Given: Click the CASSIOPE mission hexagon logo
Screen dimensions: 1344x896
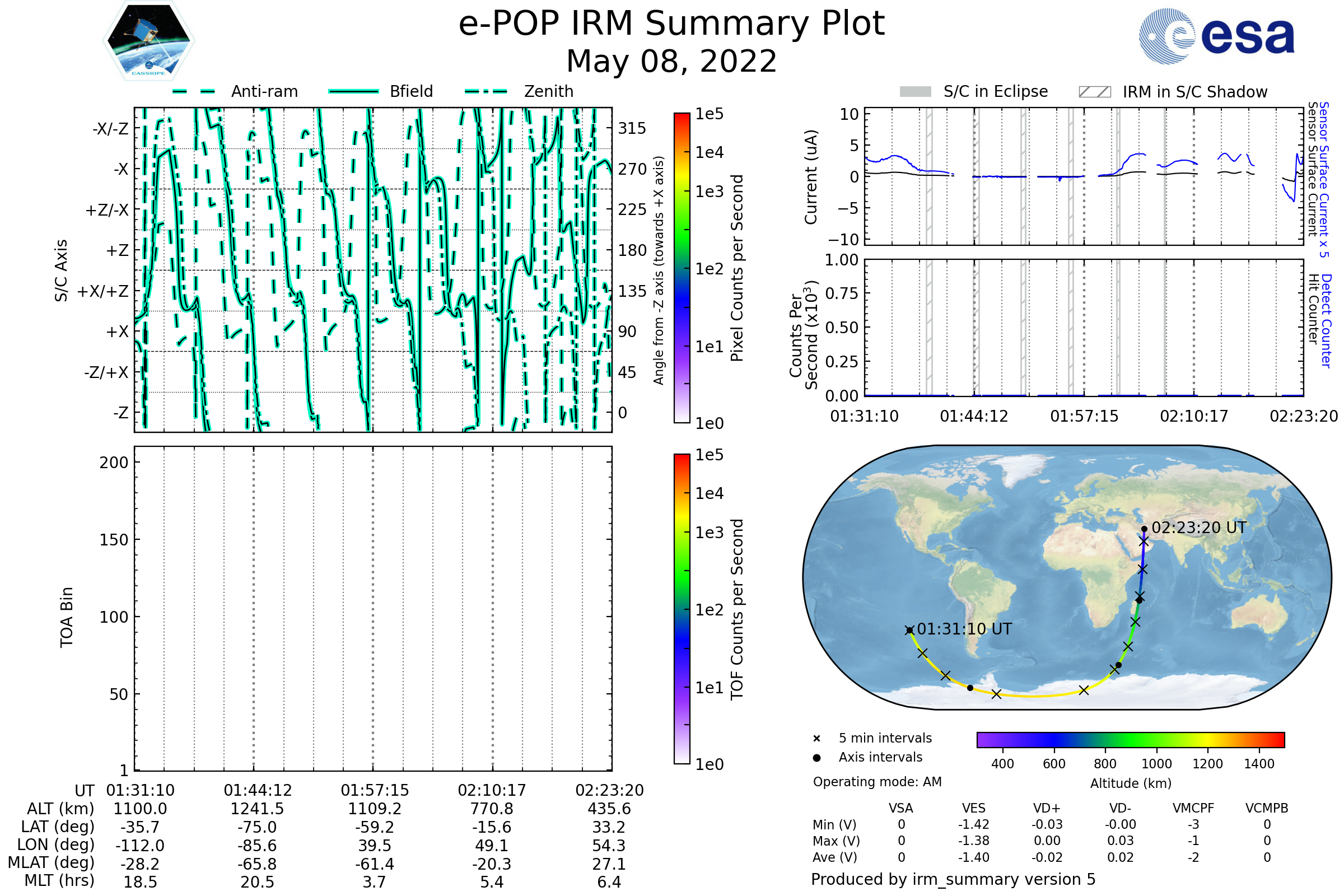Looking at the screenshot, I should [x=148, y=41].
